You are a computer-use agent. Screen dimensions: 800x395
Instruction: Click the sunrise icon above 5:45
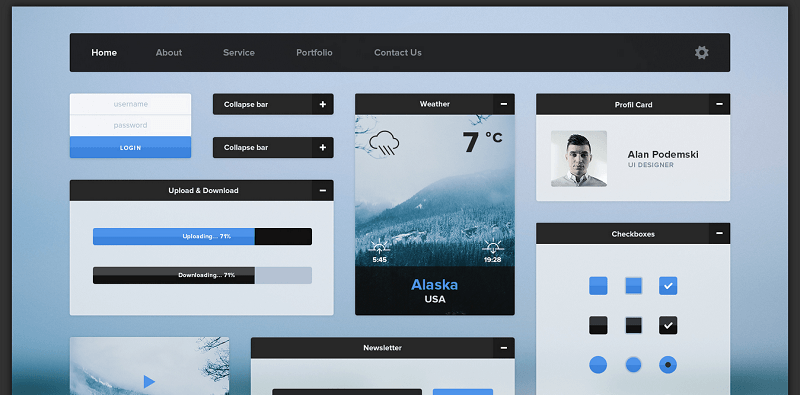pos(379,247)
